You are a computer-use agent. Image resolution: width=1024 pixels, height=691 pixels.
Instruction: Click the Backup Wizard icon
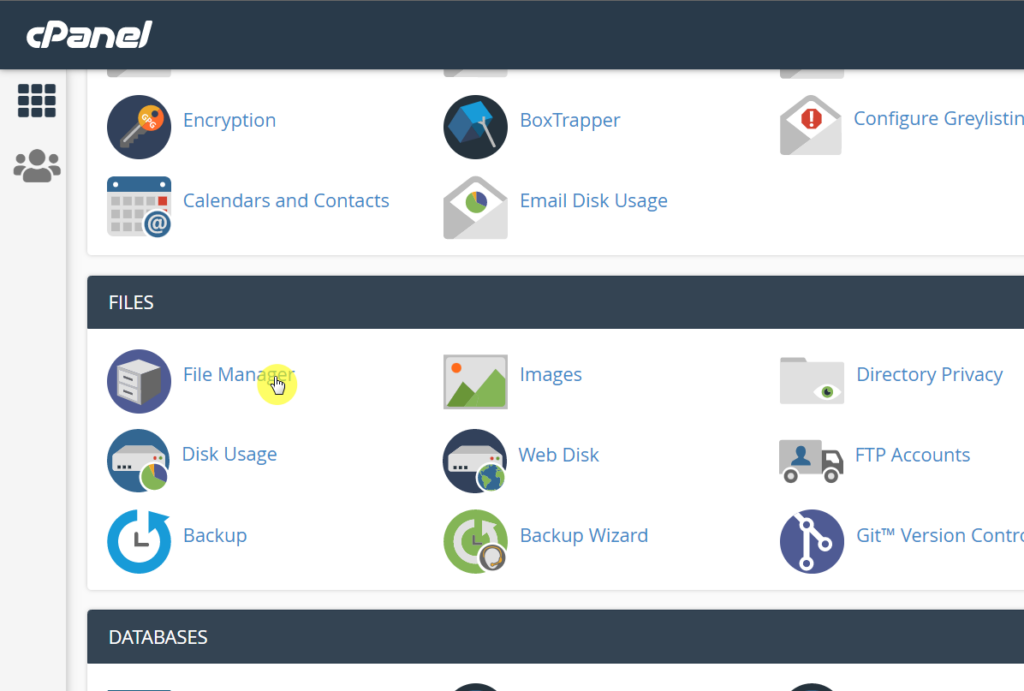pyautogui.click(x=475, y=541)
